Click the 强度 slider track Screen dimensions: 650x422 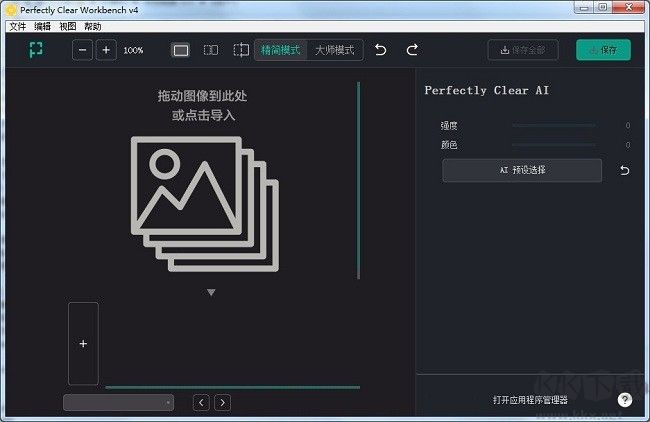click(554, 125)
